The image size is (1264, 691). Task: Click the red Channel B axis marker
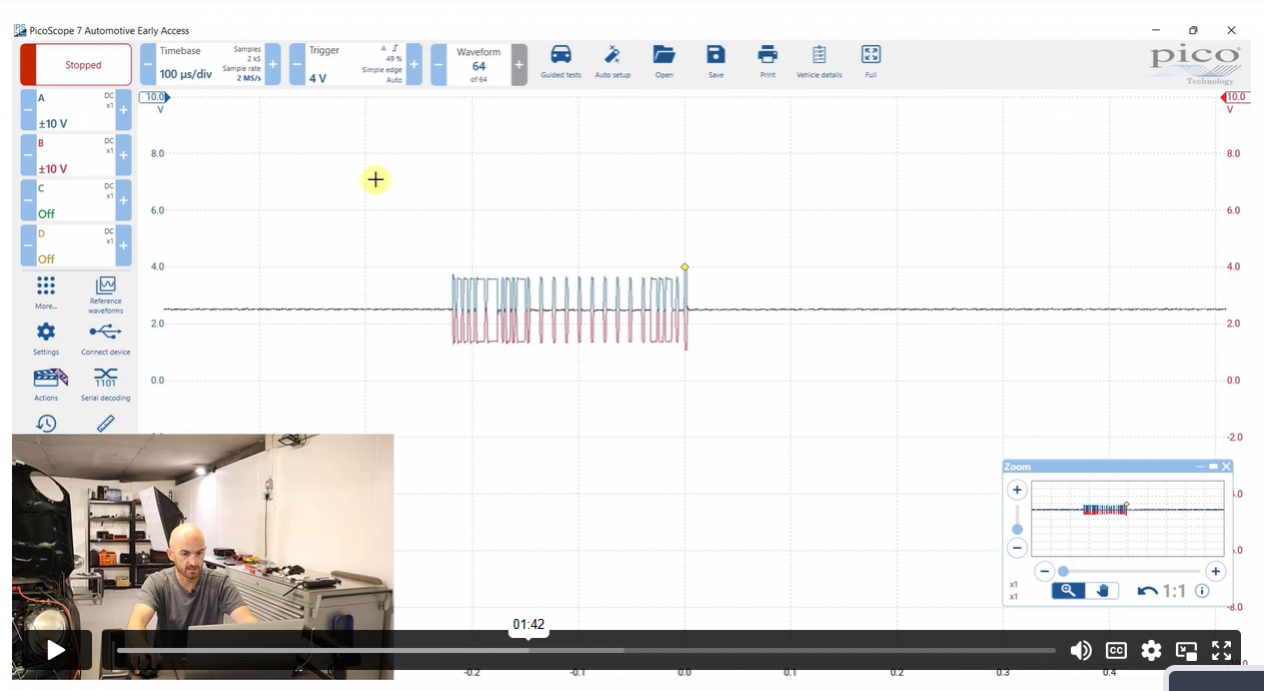pyautogui.click(x=1235, y=97)
